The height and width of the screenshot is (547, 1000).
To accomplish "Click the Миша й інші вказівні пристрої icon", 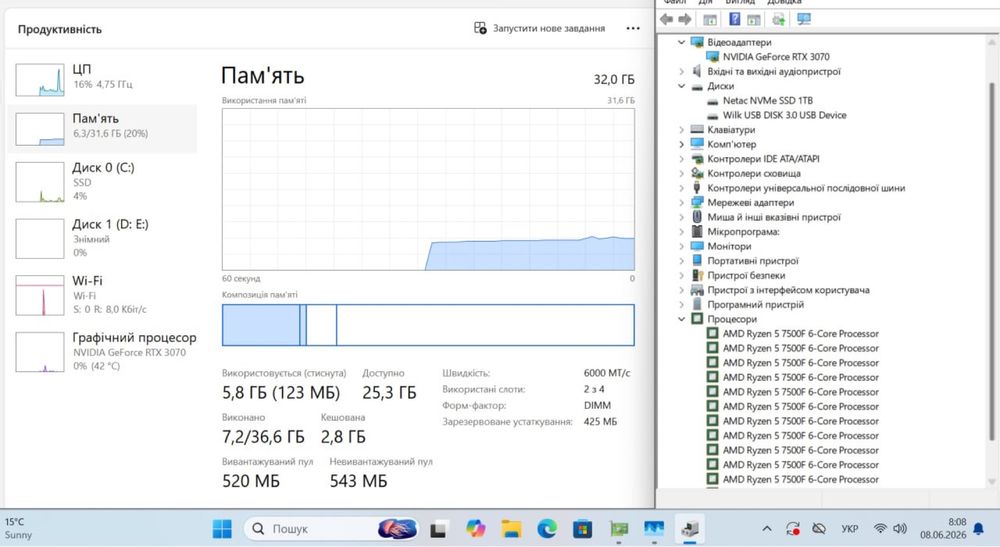I will (697, 217).
